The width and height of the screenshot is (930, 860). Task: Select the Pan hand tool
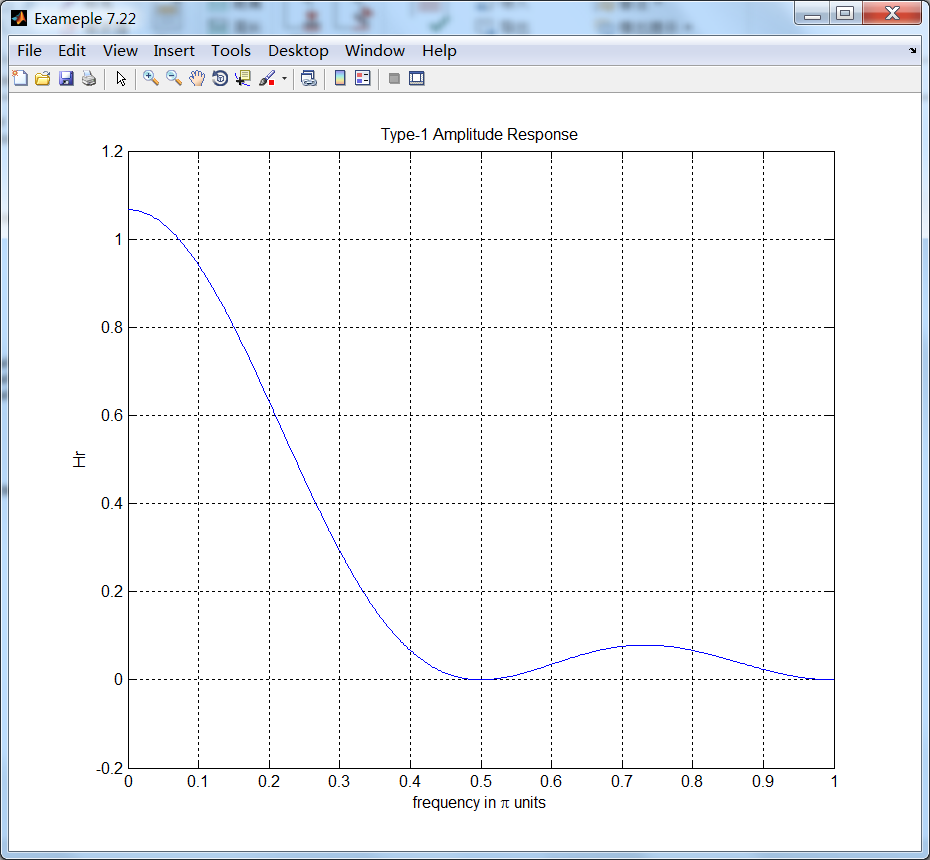click(x=197, y=78)
